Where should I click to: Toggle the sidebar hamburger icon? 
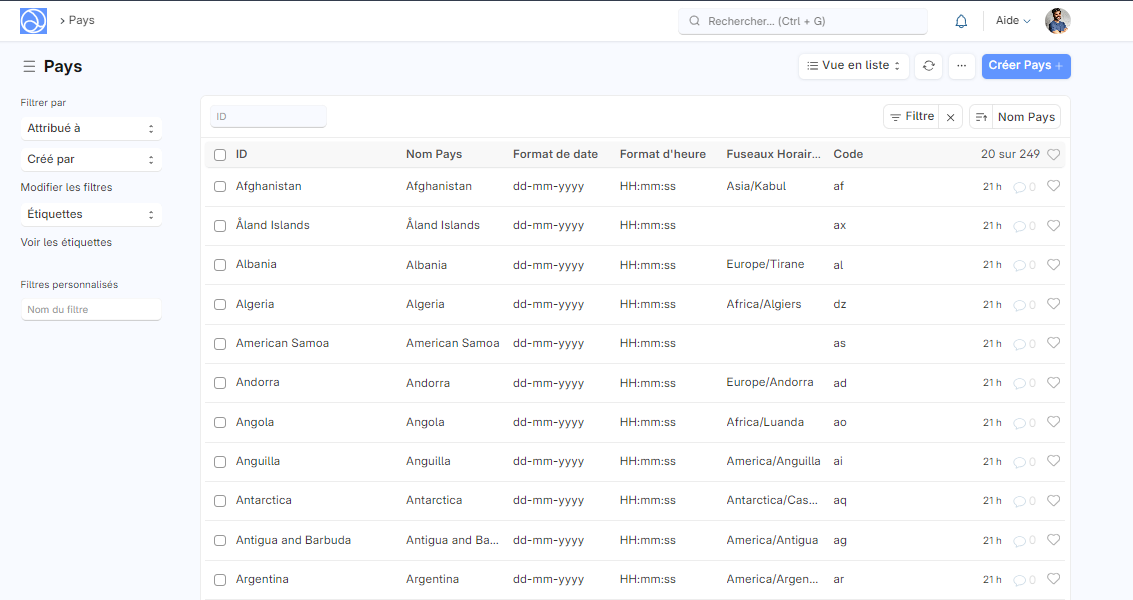29,67
